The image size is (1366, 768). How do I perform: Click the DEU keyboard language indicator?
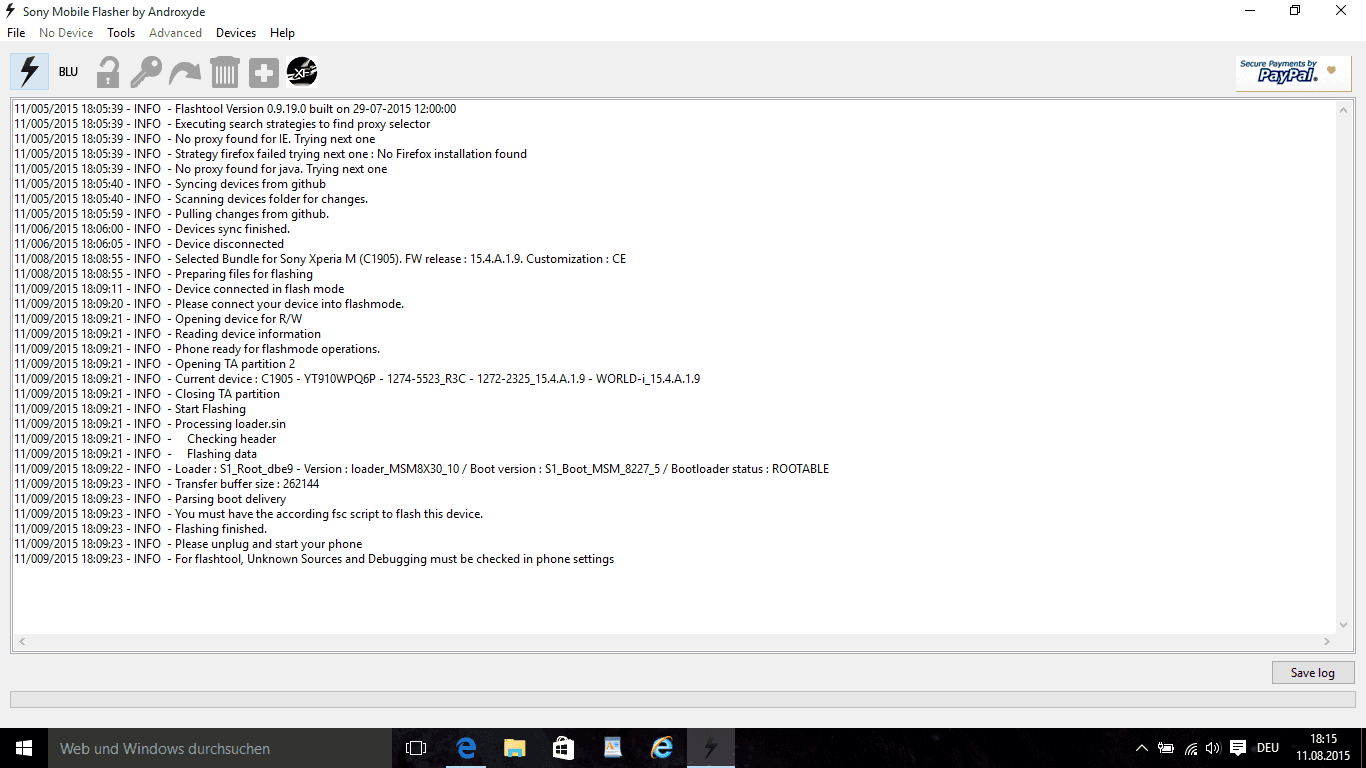[x=1268, y=748]
